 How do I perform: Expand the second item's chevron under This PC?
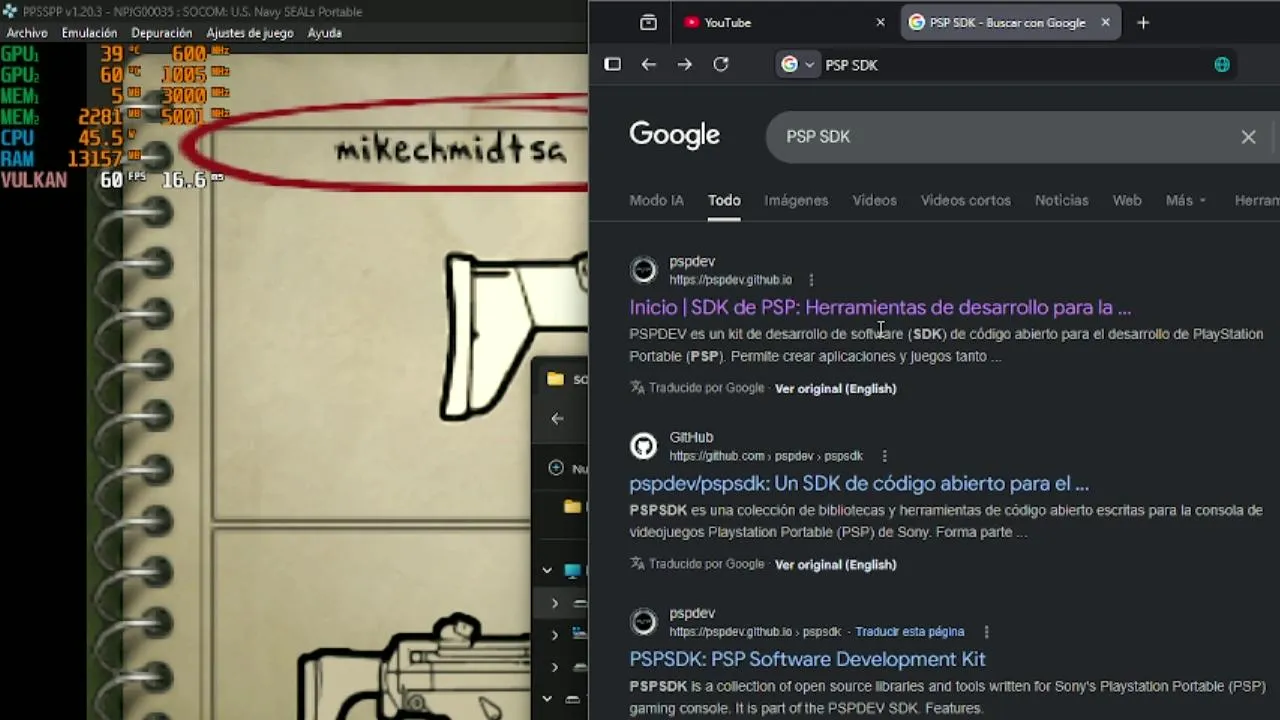[555, 635]
